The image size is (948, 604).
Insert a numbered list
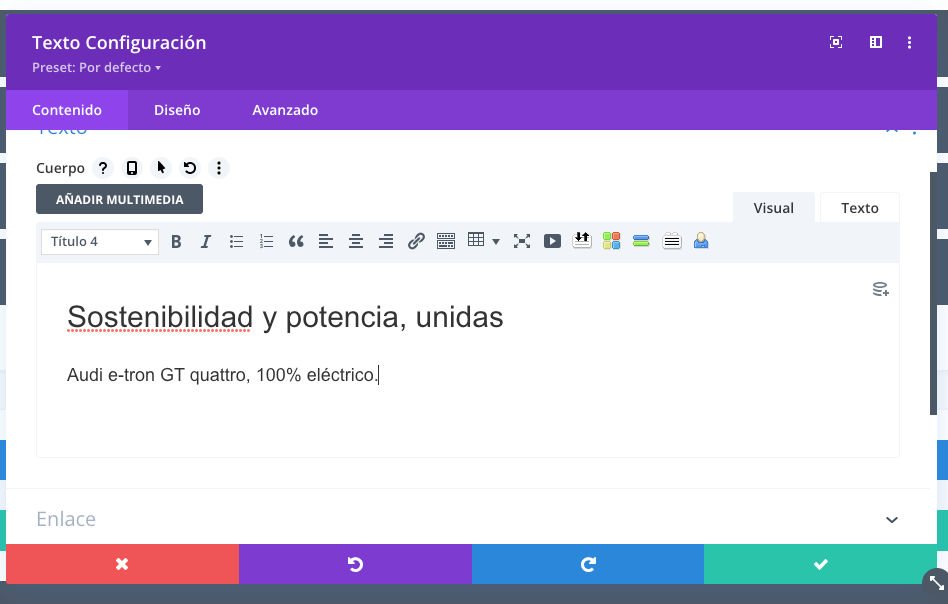(267, 242)
